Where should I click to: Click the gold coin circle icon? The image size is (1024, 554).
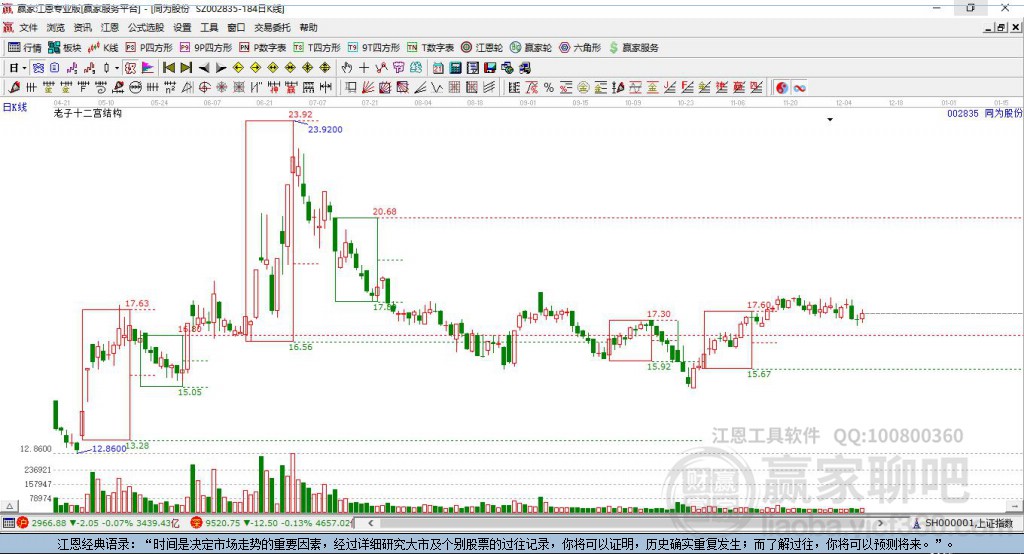click(583, 88)
